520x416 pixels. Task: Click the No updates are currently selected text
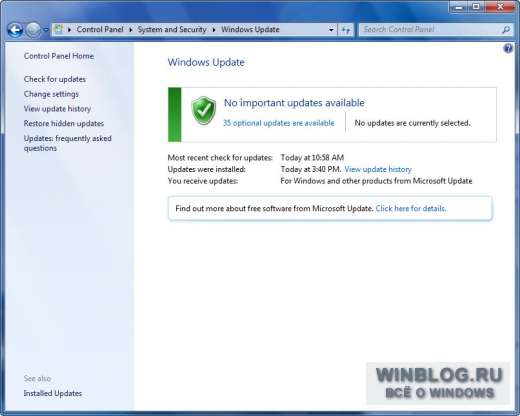(412, 123)
